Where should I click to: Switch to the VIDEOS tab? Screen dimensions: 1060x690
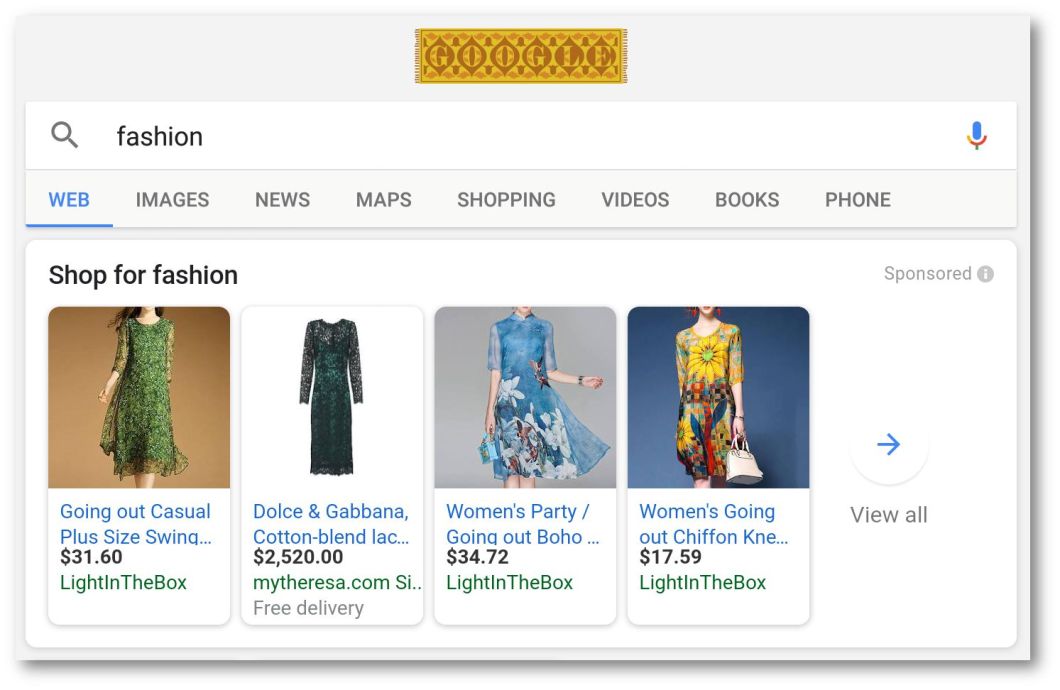tap(635, 199)
